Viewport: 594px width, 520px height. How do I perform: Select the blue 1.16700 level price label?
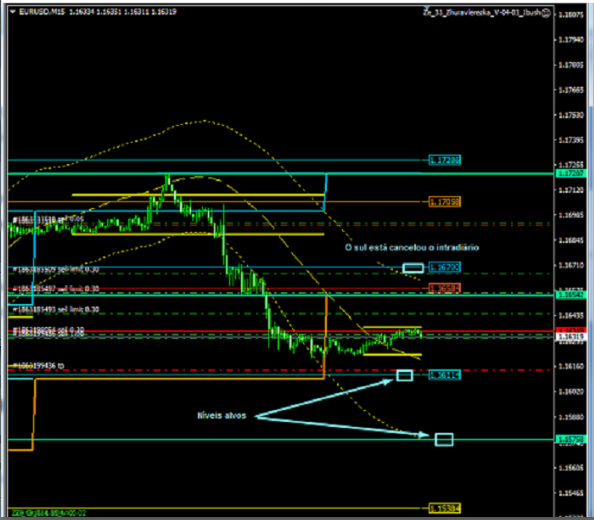click(x=444, y=267)
